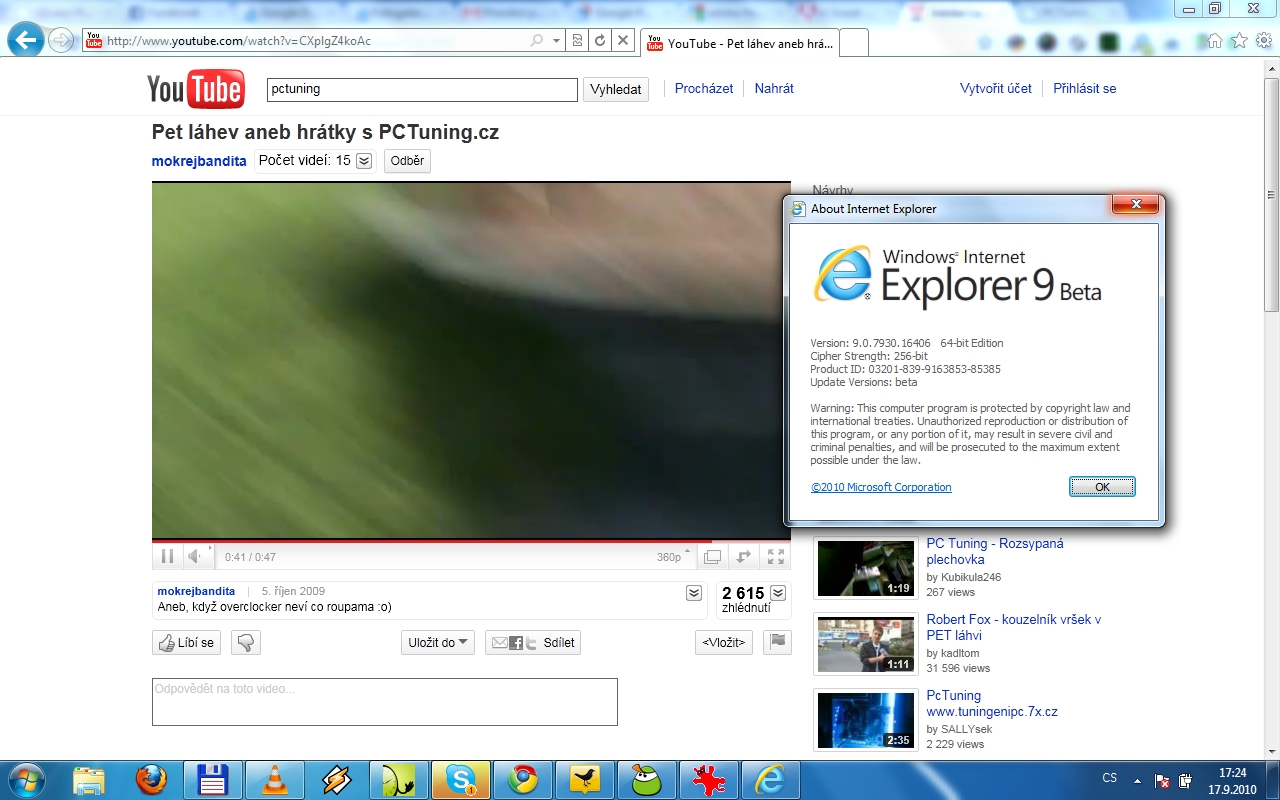Toggle expanded player size icon
This screenshot has height=800, width=1280.
coord(743,557)
